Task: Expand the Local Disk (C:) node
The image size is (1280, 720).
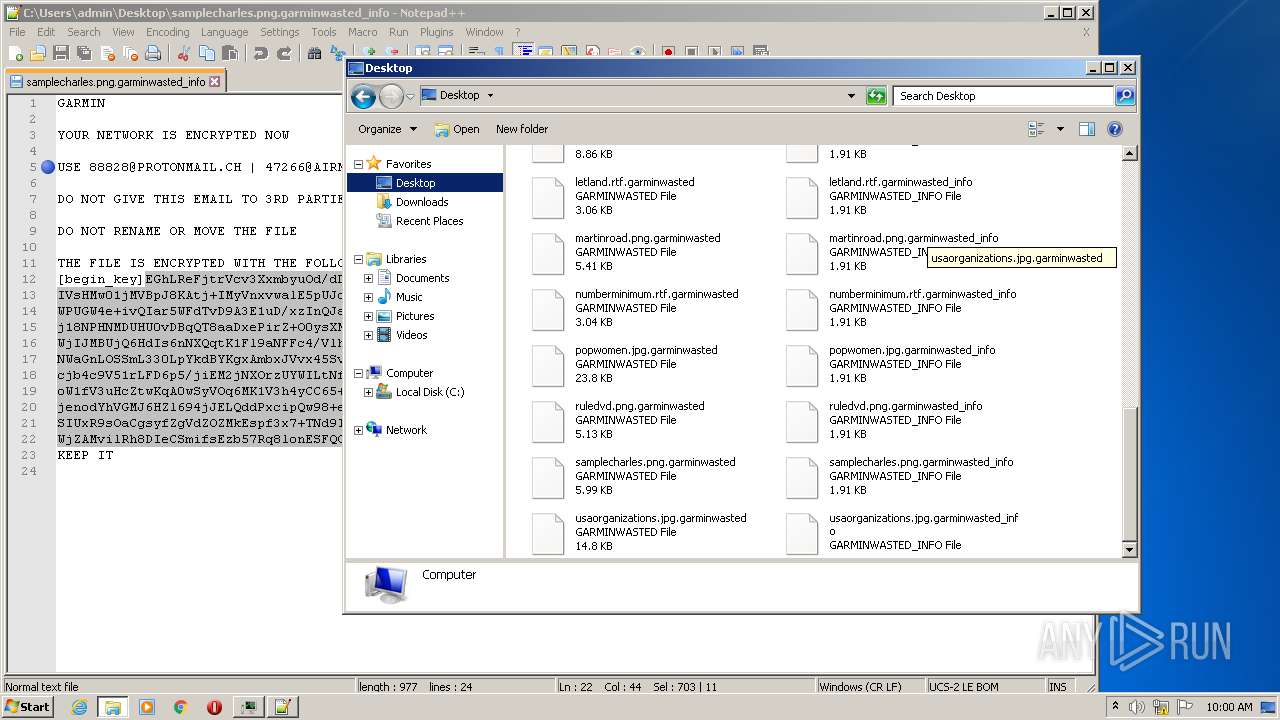Action: pyautogui.click(x=369, y=392)
